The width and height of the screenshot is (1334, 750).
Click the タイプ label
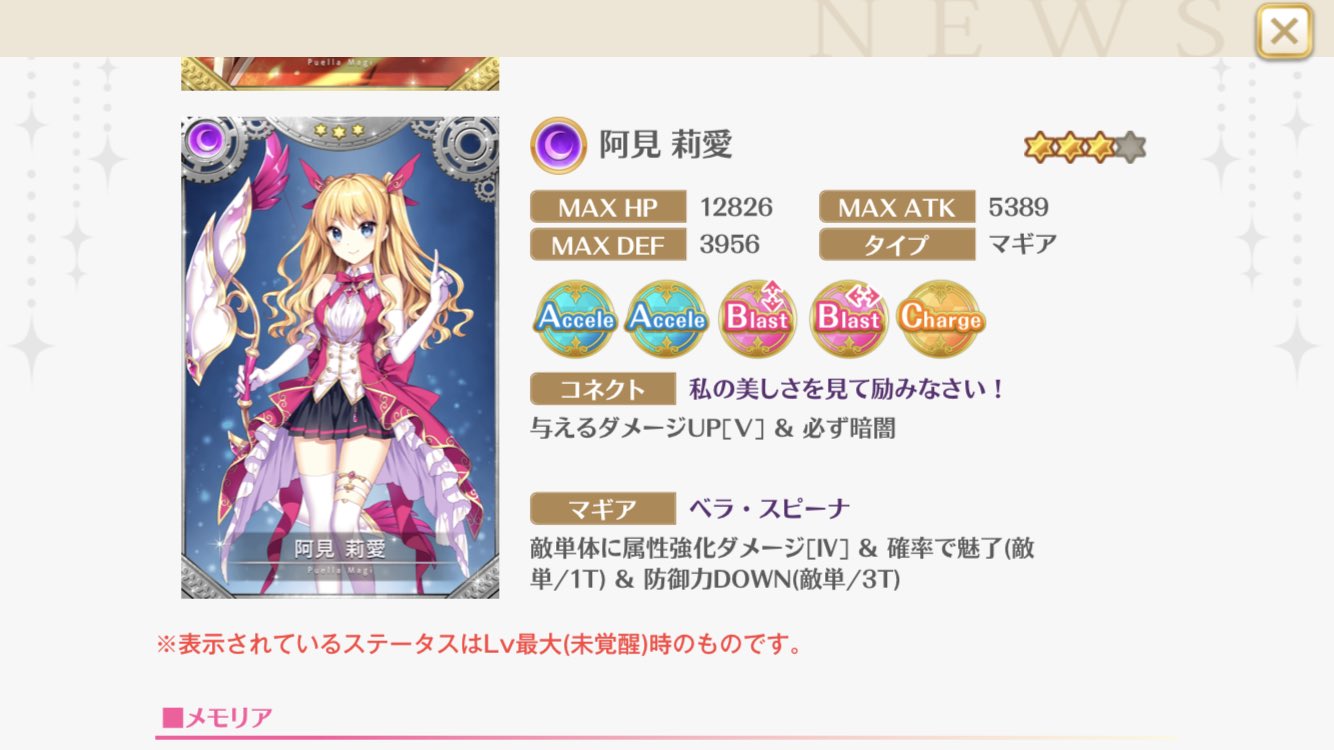pyautogui.click(x=897, y=244)
